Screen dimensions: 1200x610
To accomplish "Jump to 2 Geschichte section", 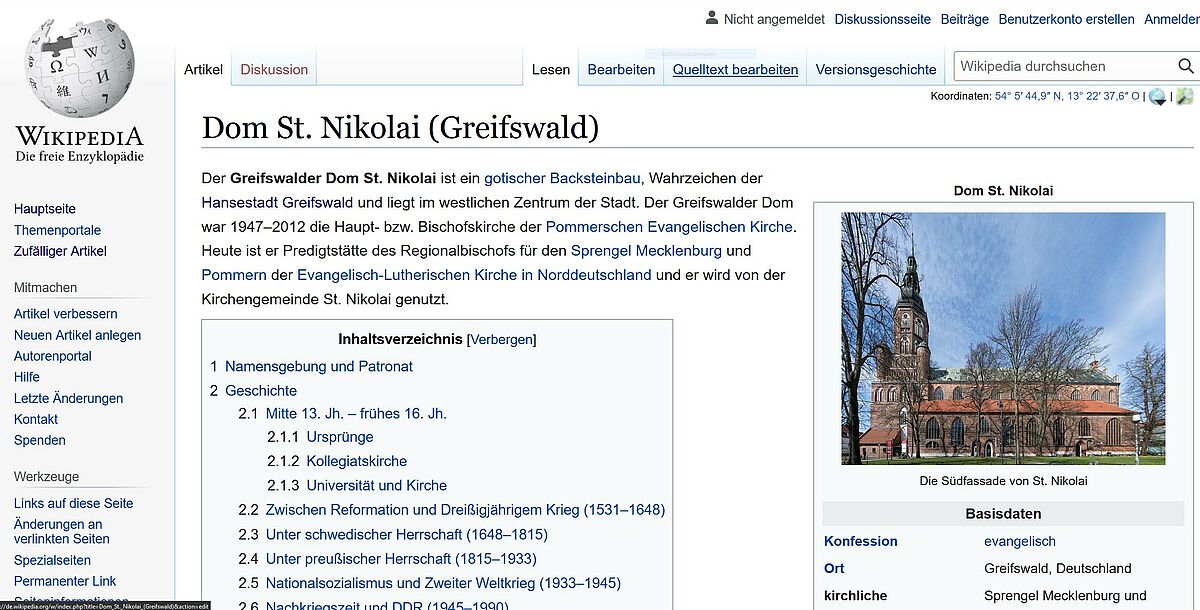I will pos(253,391).
